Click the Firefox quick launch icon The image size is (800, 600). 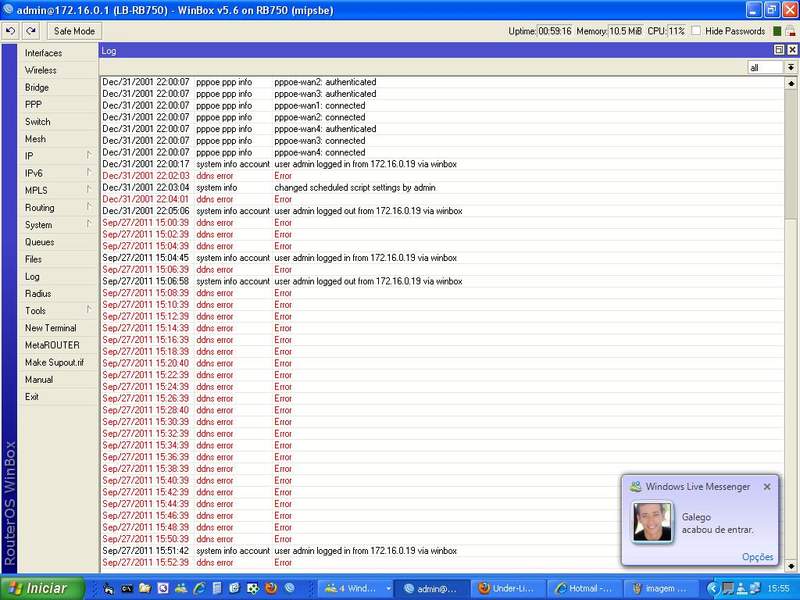pos(271,588)
